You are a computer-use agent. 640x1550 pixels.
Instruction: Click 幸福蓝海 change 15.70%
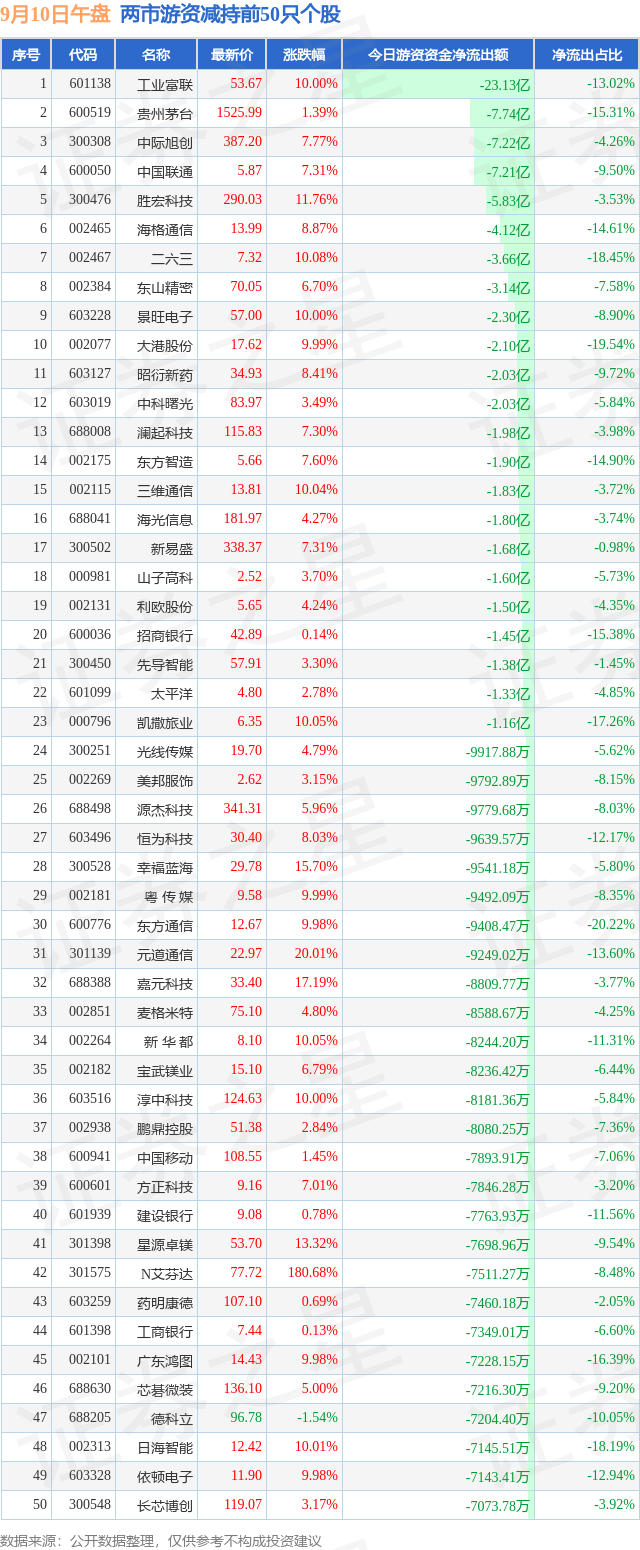[317, 867]
